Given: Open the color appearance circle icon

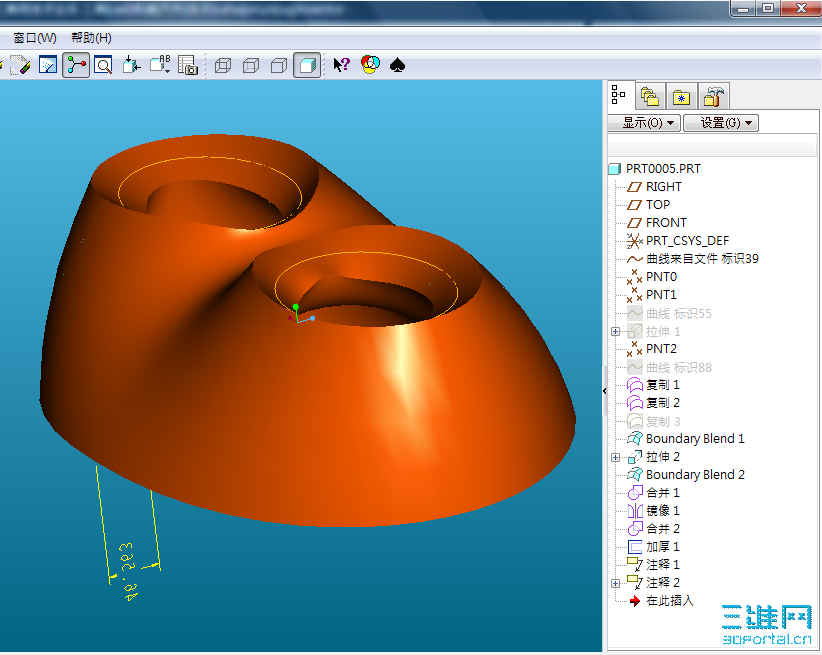Looking at the screenshot, I should pos(370,64).
